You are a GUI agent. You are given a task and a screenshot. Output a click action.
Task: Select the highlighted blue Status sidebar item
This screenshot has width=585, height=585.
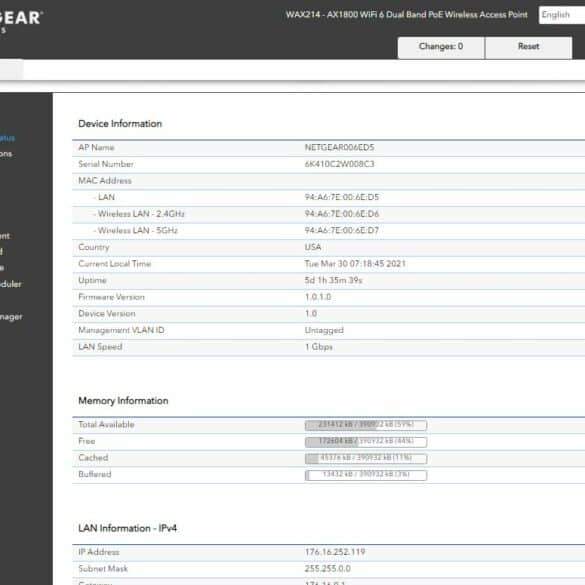[x=7, y=138]
